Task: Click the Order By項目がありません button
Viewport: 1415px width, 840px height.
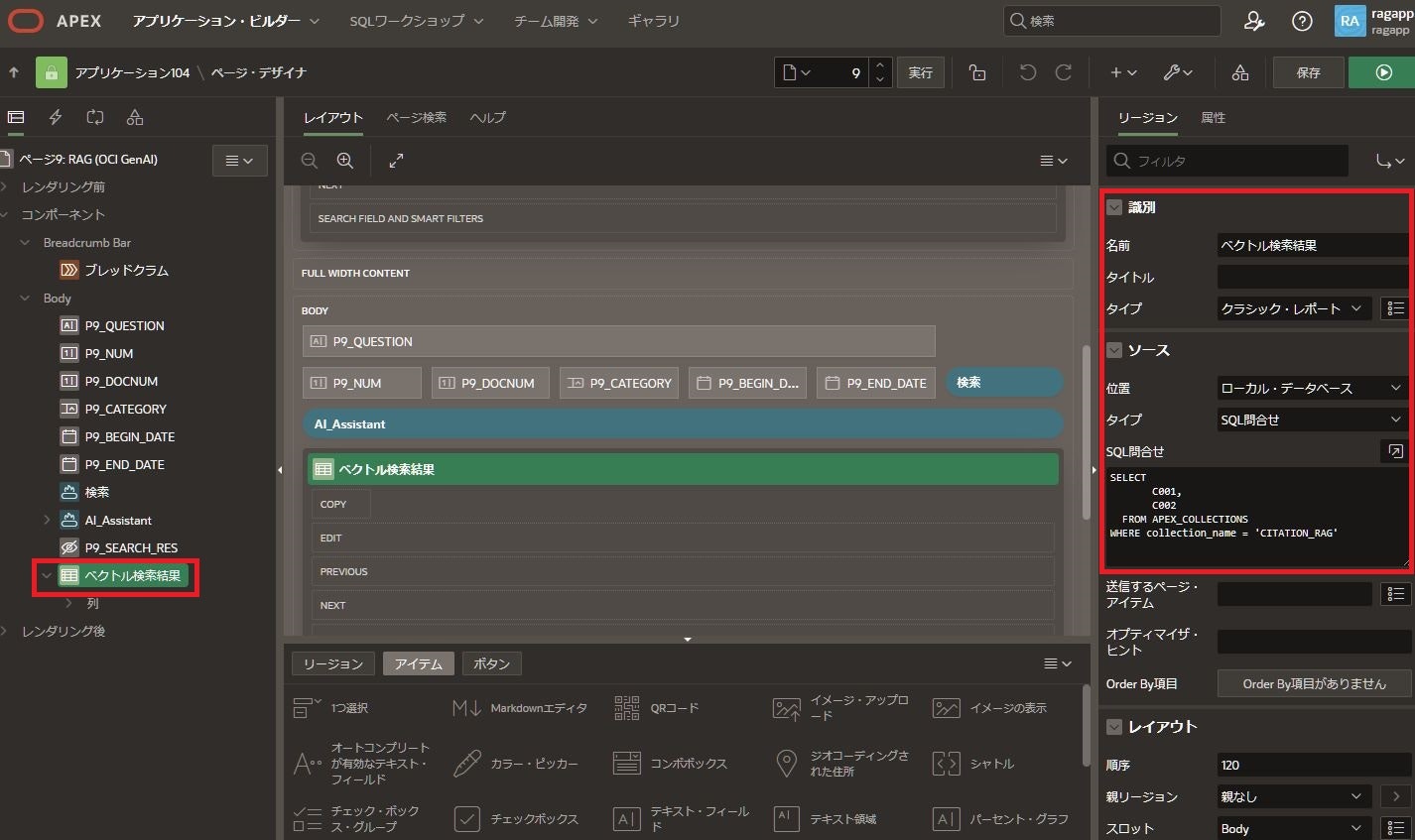Action: coord(1314,683)
